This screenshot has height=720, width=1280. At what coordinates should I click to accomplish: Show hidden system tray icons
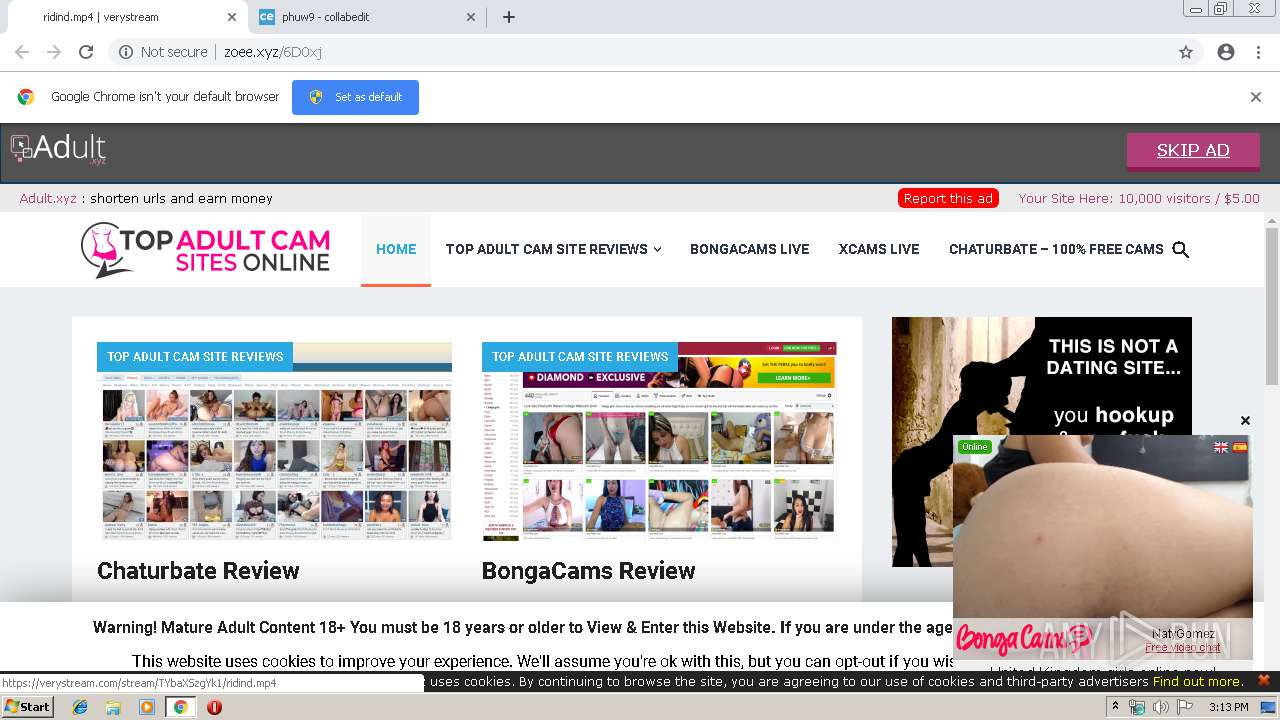[1117, 707]
